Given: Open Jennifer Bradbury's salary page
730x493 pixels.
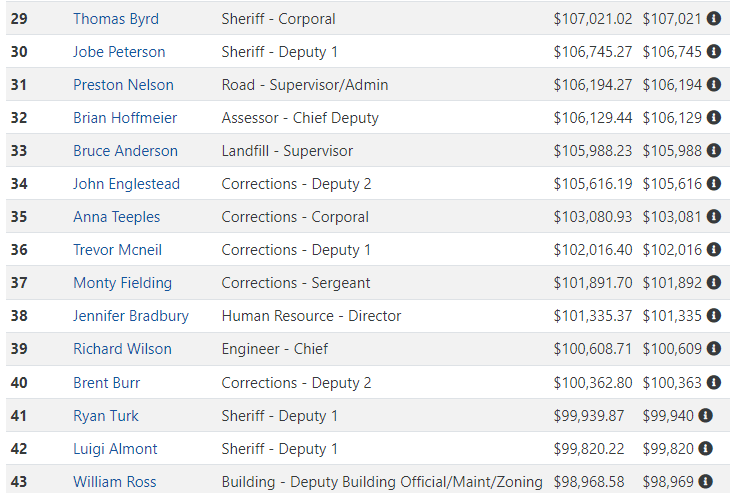Looking at the screenshot, I should click(131, 316).
